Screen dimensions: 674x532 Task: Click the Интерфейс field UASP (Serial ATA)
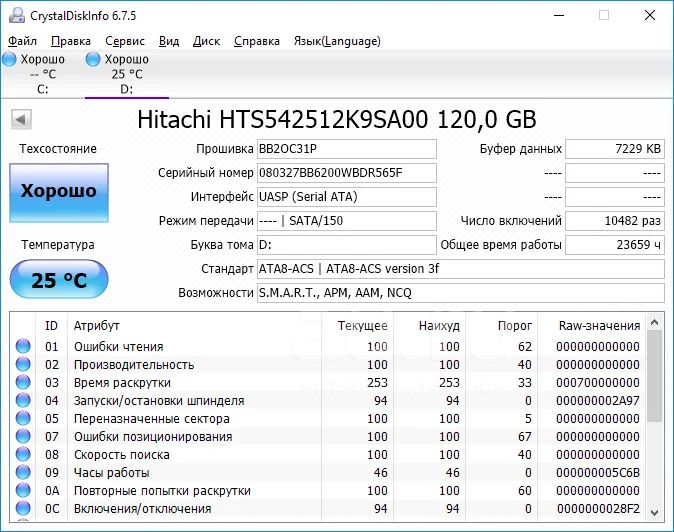[347, 197]
